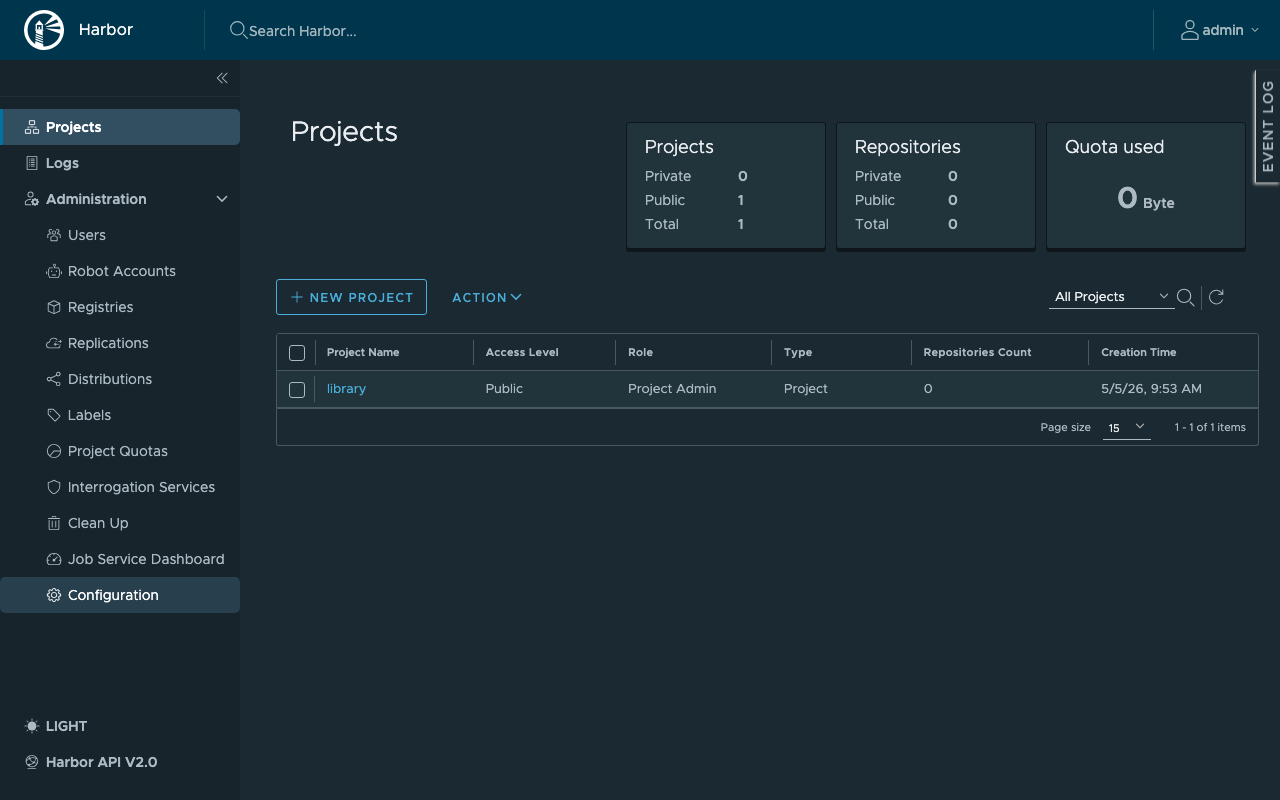1280x800 pixels.
Task: Click the NEW PROJECT button
Action: (x=351, y=297)
